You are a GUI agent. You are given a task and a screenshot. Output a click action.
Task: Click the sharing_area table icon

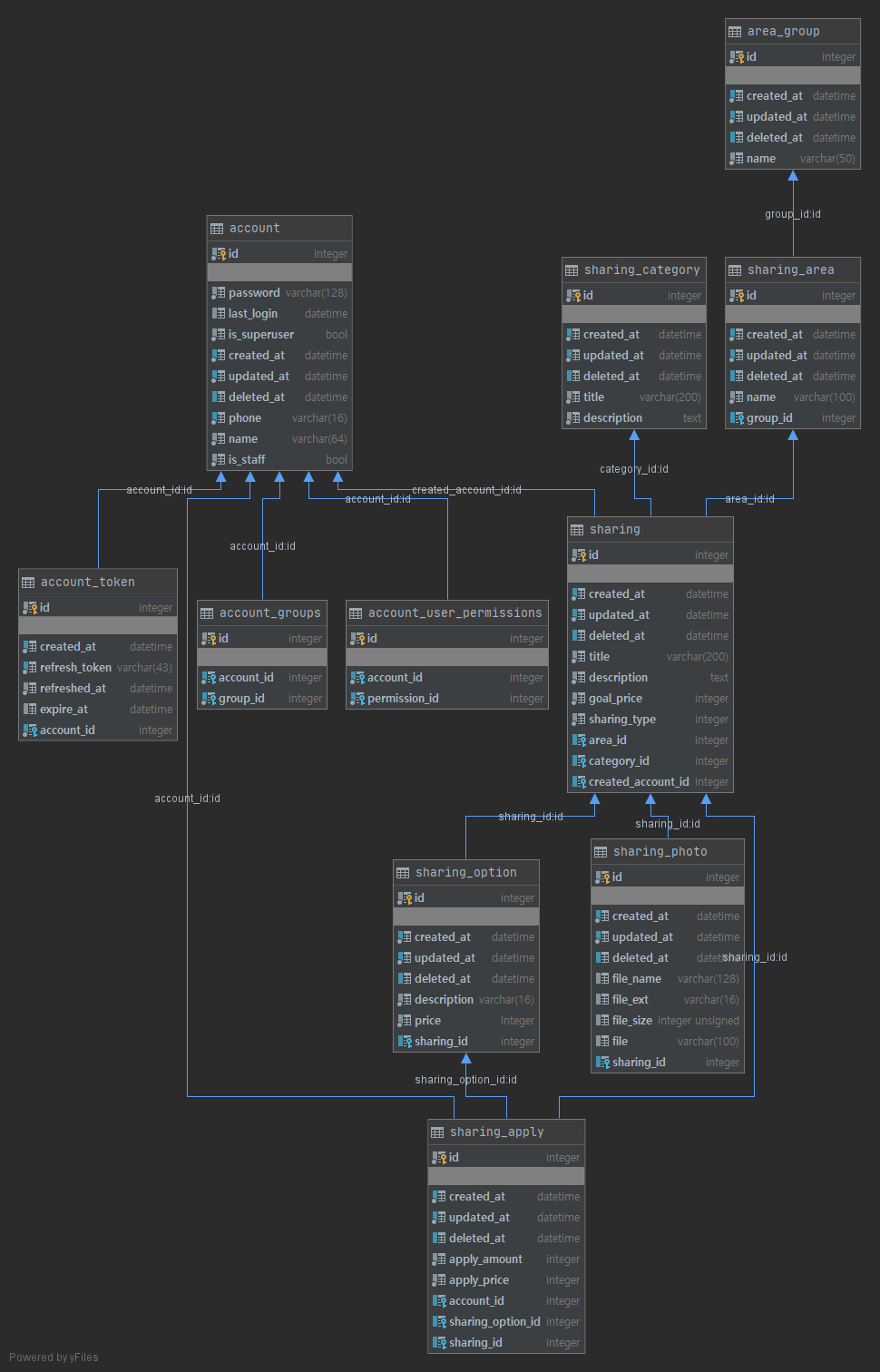click(735, 270)
